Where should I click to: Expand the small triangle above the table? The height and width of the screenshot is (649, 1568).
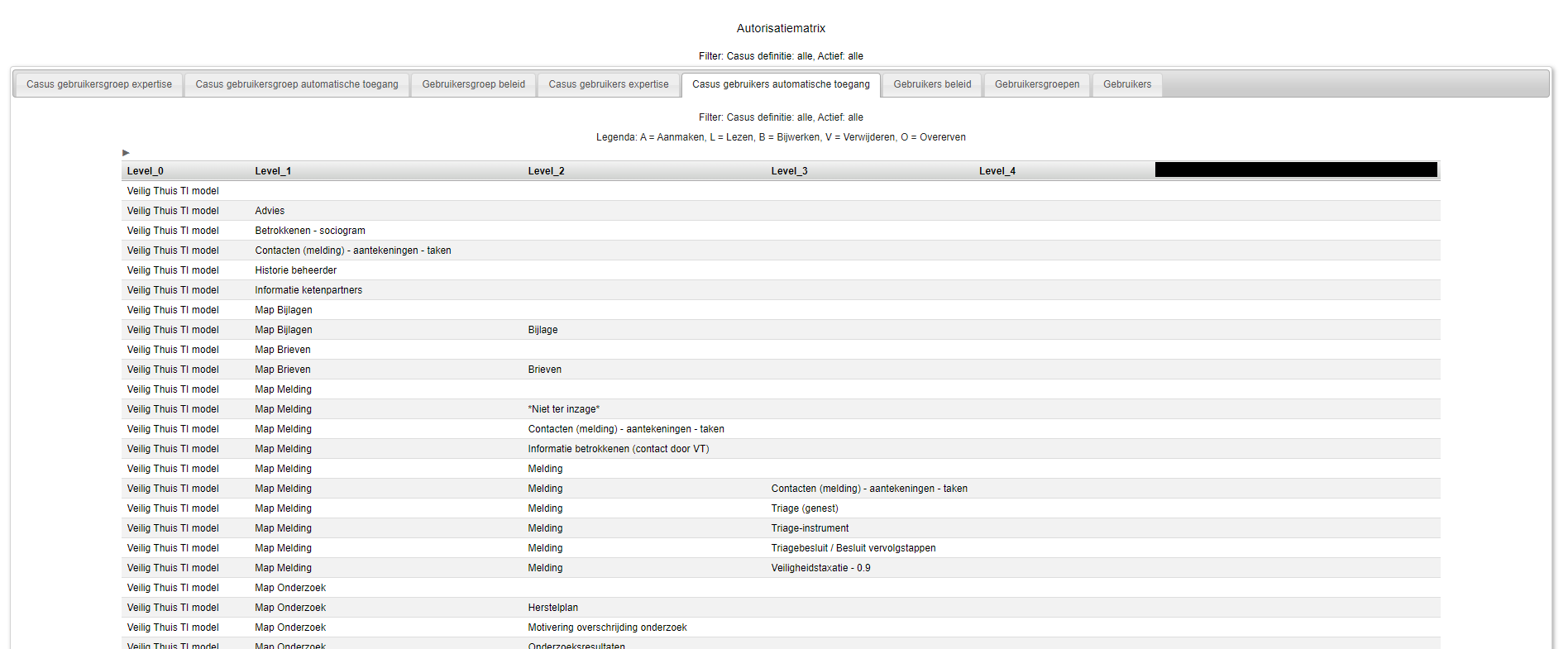126,153
